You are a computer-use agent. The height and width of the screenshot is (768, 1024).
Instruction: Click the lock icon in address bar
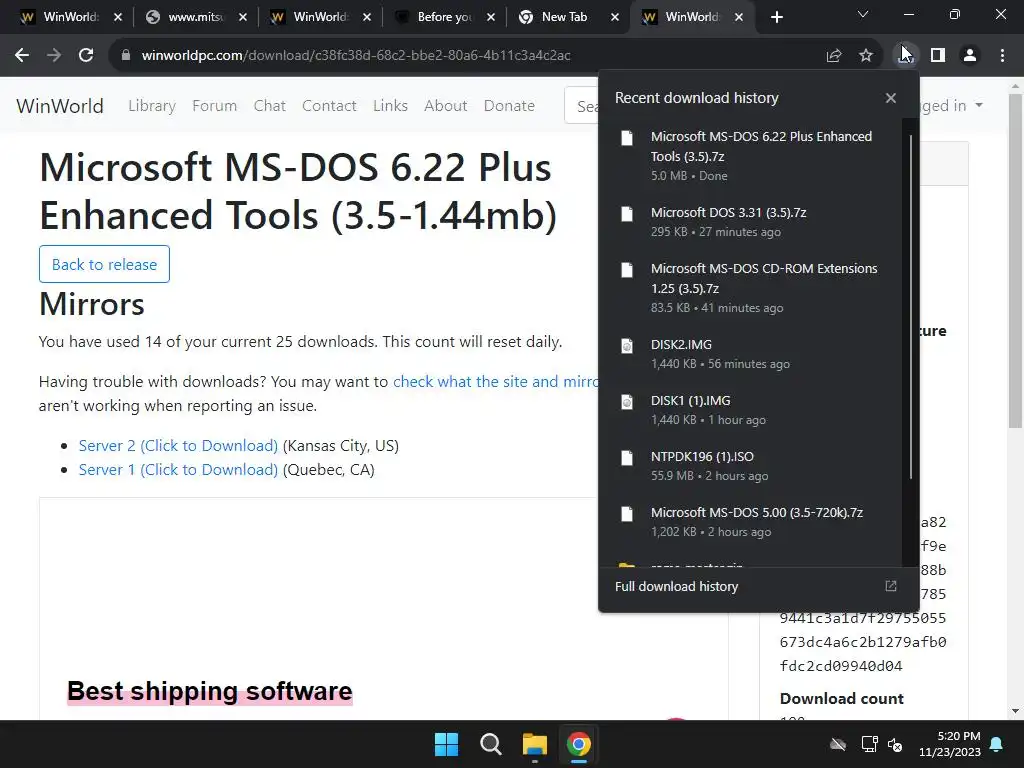click(x=126, y=56)
